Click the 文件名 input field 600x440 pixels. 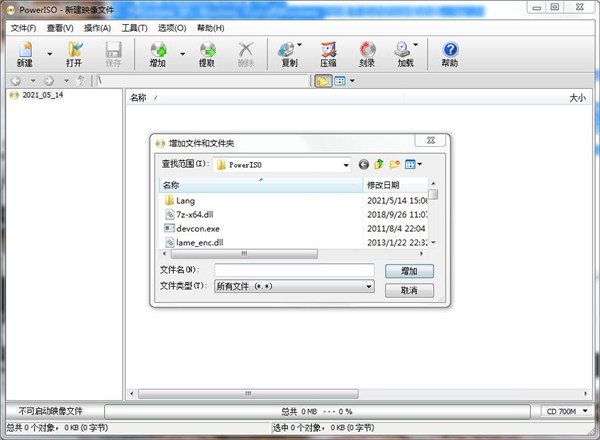pos(294,270)
